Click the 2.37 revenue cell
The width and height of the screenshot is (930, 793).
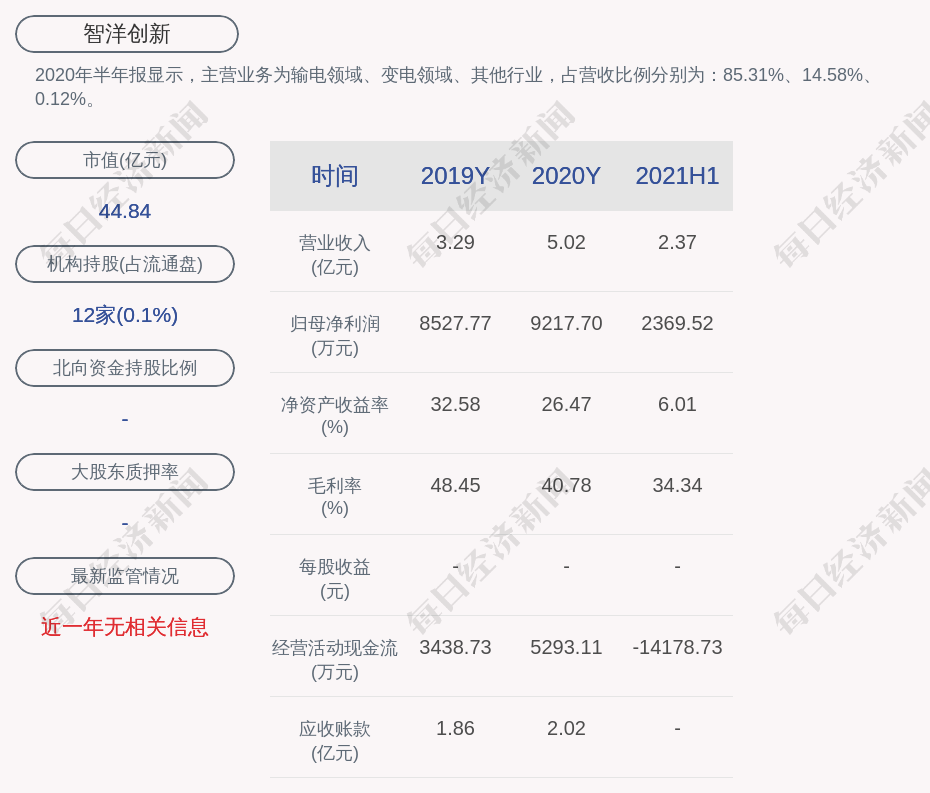(677, 242)
